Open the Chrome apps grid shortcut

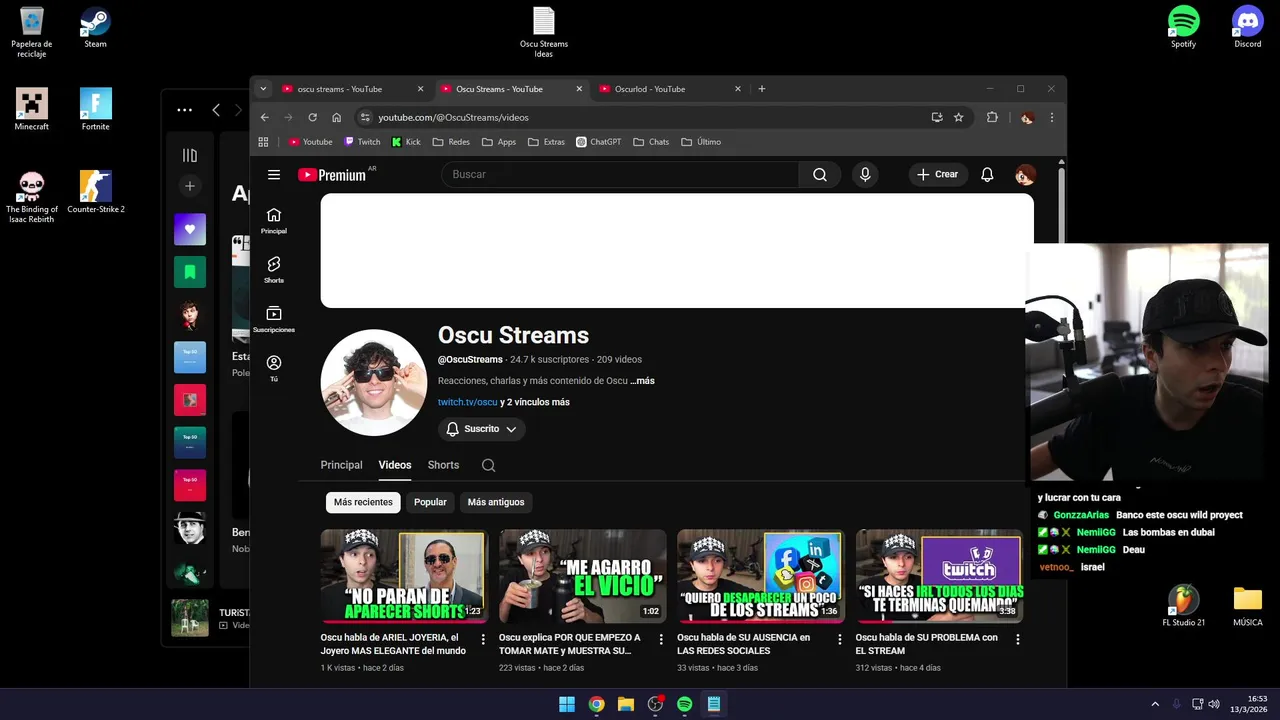pos(264,142)
